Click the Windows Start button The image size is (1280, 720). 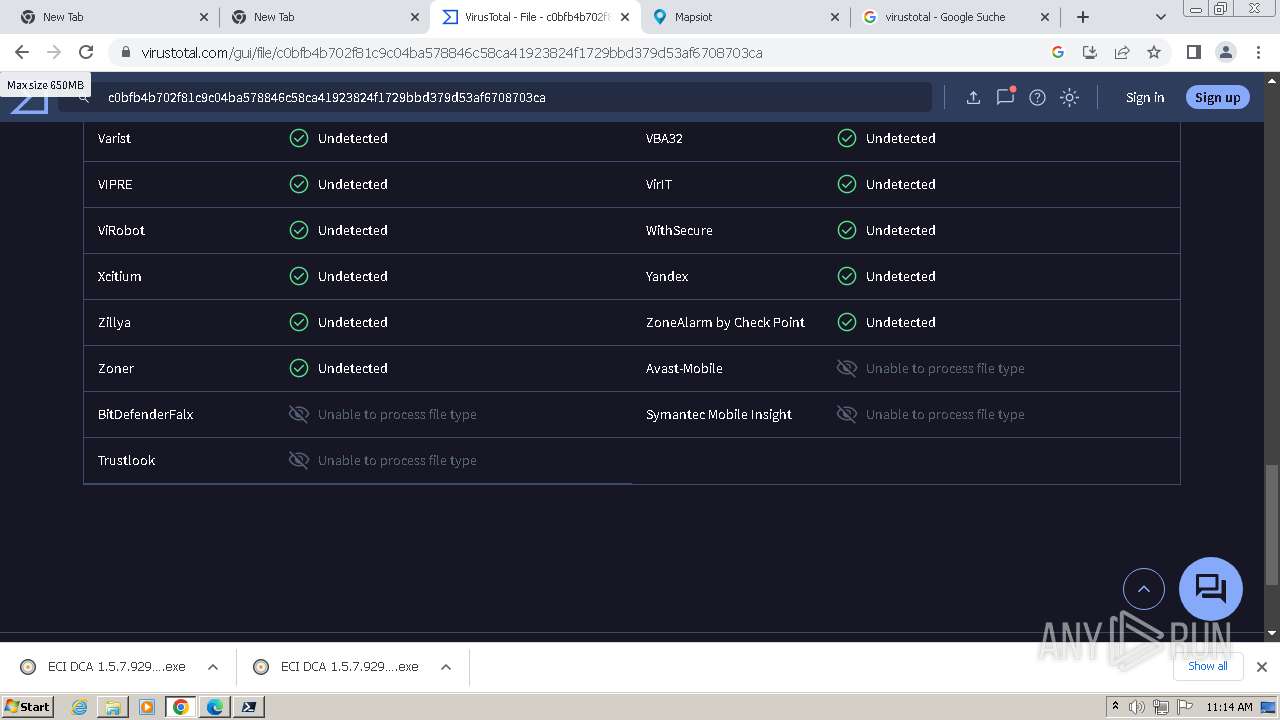tap(27, 706)
